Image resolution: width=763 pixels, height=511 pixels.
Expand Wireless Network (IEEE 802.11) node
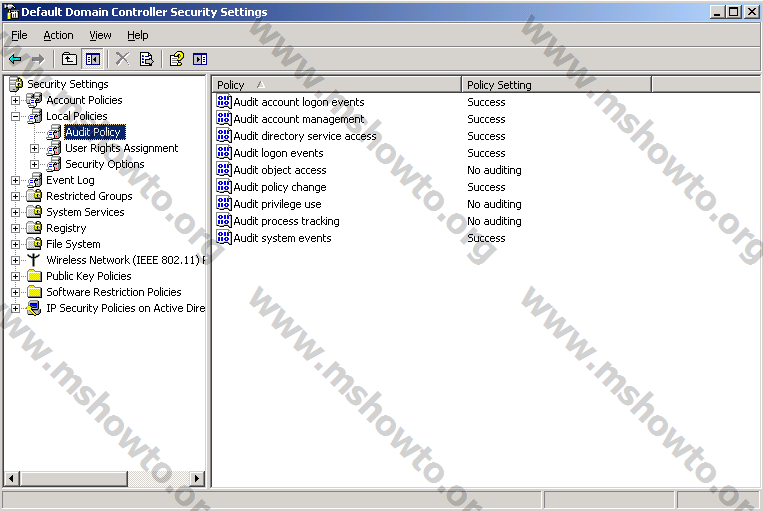point(16,260)
